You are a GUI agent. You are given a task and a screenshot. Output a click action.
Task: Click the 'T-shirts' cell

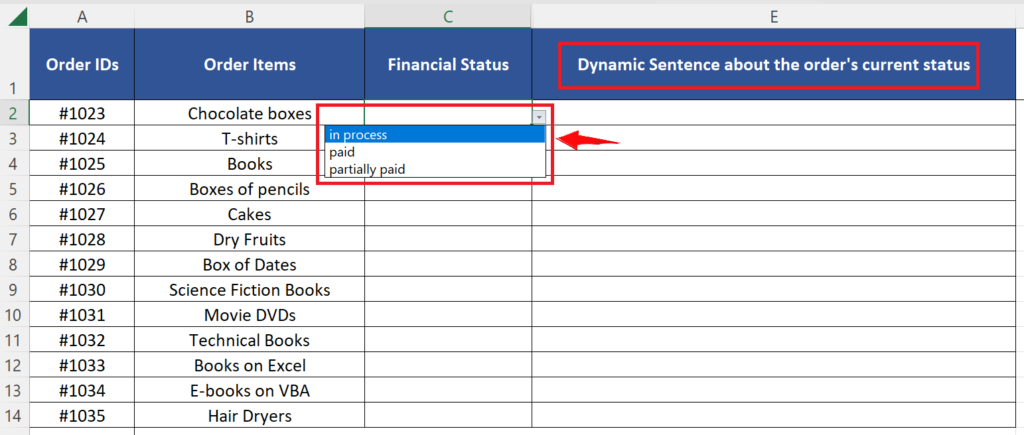click(x=249, y=138)
